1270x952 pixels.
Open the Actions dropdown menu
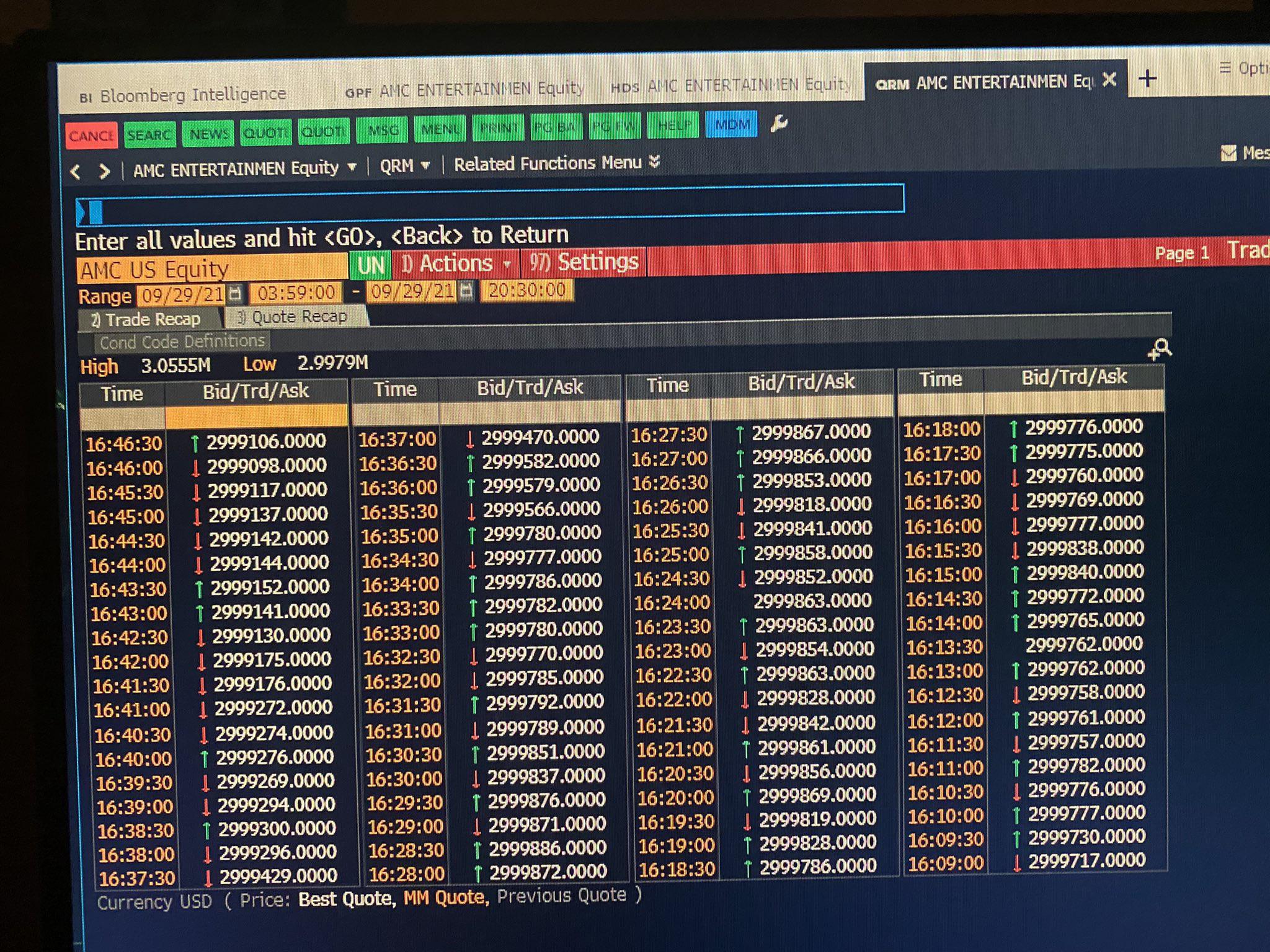(x=456, y=263)
